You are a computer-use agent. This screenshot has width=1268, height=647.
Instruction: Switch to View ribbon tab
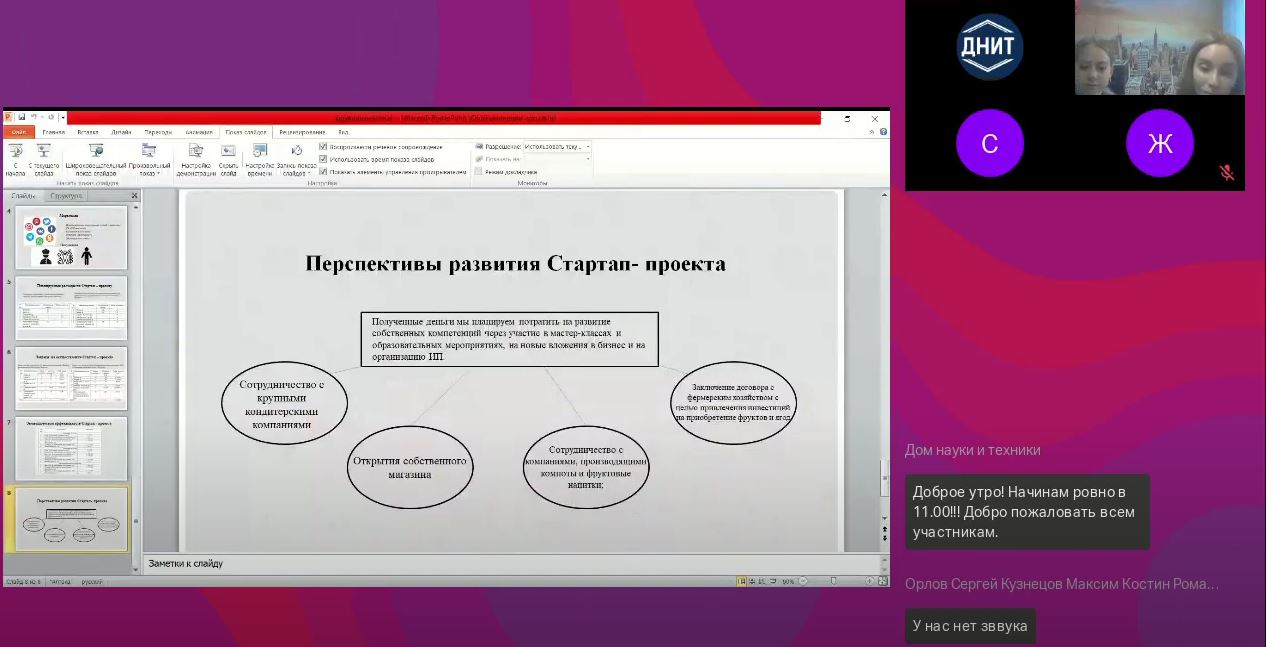tap(343, 132)
